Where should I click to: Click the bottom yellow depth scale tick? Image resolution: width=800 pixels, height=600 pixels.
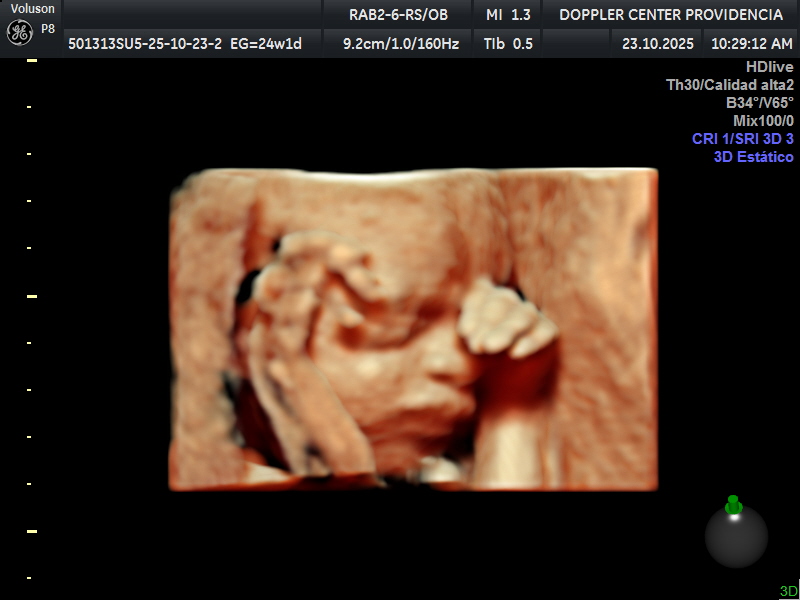[32, 531]
